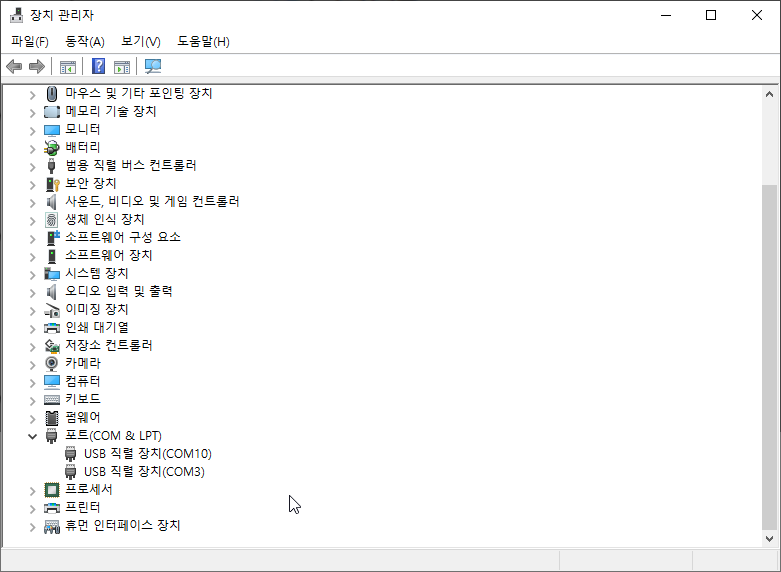Open the blue question-mark Help icon
Image resolution: width=781 pixels, height=572 pixels.
click(x=99, y=66)
